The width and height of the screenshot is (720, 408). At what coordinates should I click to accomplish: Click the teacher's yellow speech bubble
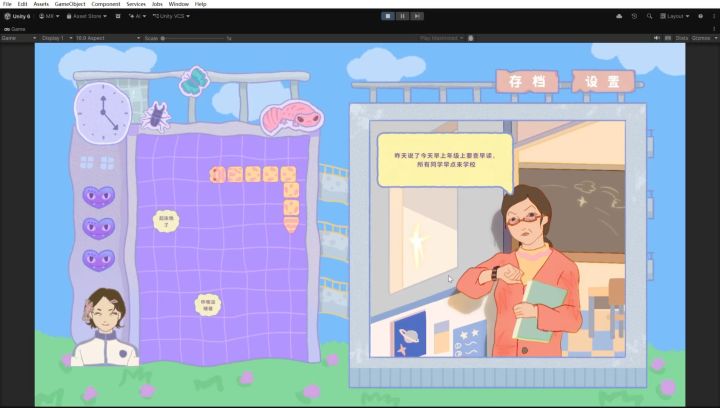point(444,161)
